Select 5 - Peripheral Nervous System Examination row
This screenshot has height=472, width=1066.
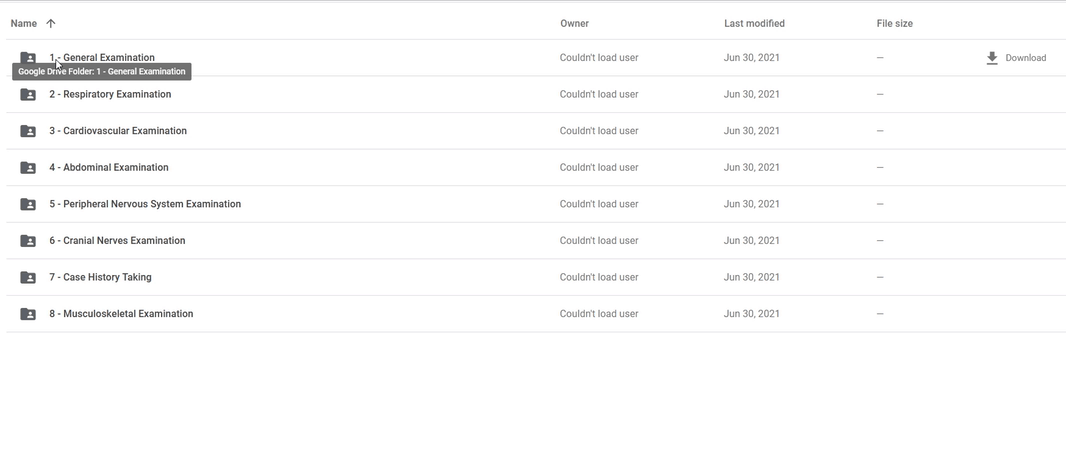536,204
